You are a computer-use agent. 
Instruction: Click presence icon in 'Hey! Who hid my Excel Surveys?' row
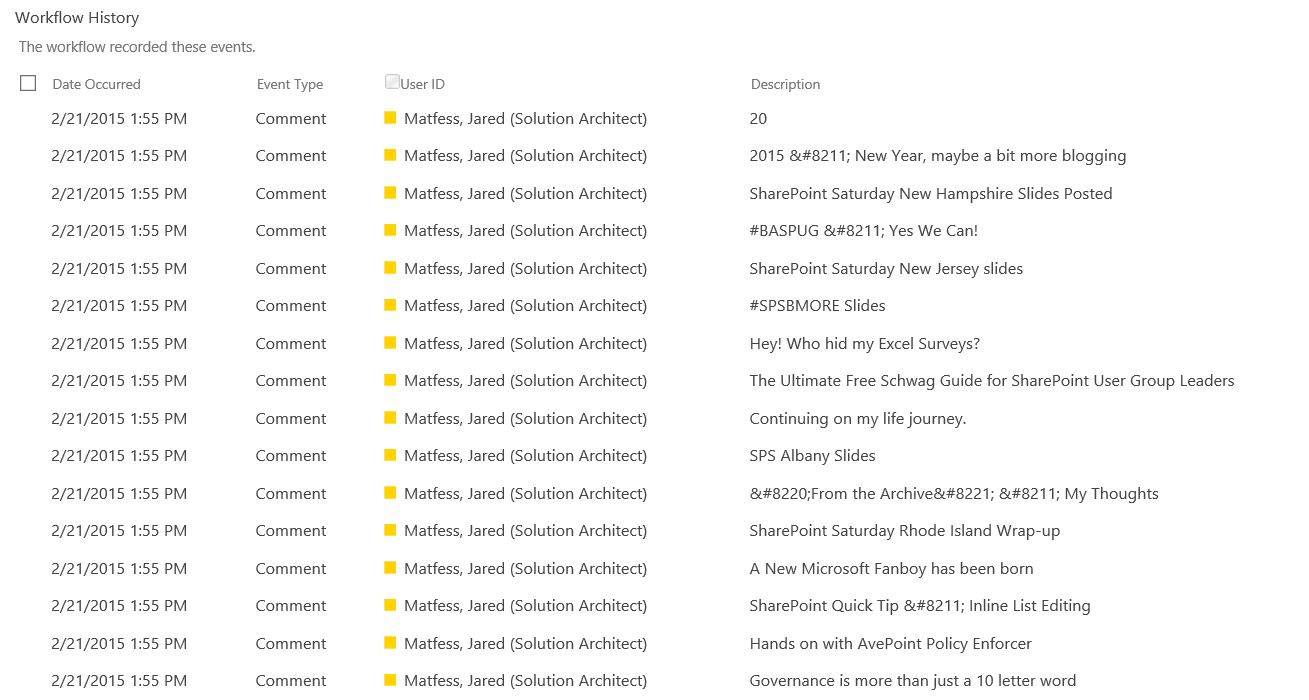[390, 343]
